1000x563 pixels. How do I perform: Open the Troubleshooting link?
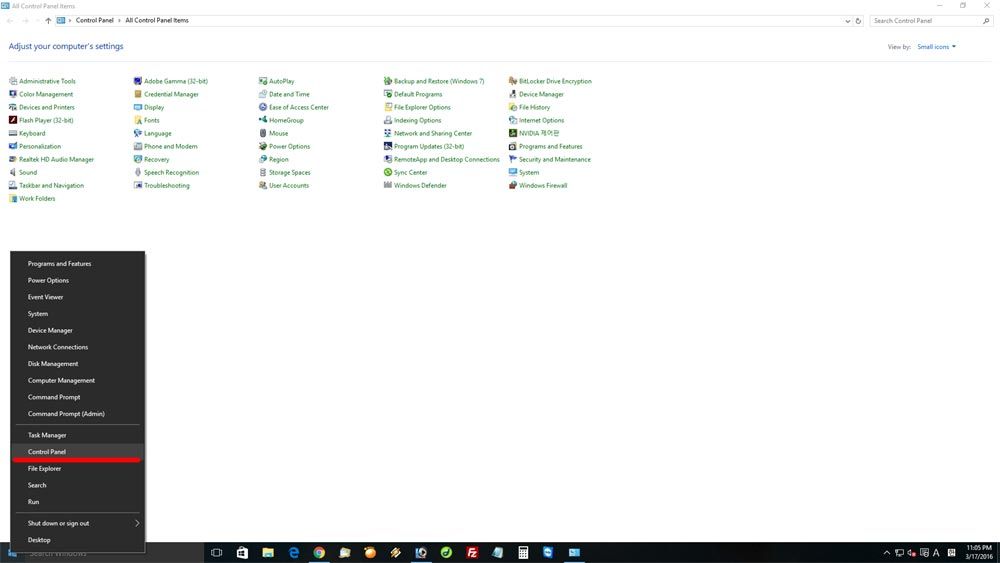click(x=166, y=185)
